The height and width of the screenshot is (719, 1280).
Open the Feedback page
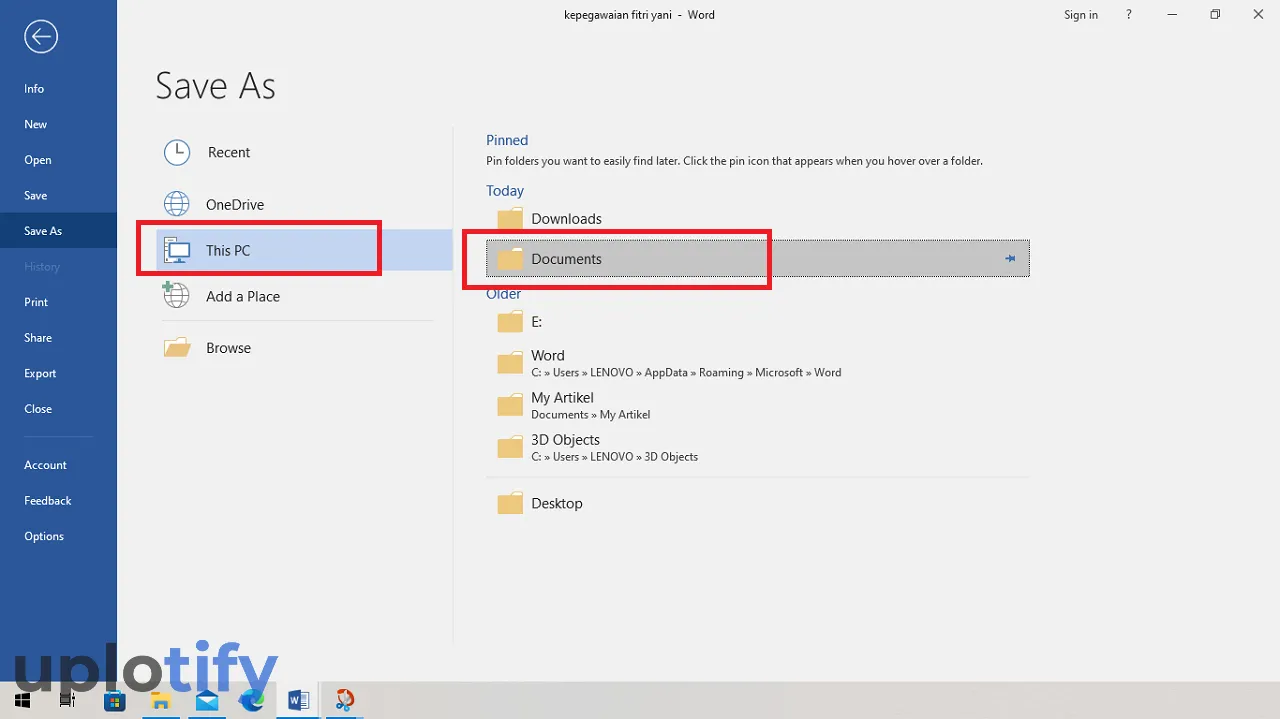[x=48, y=501]
